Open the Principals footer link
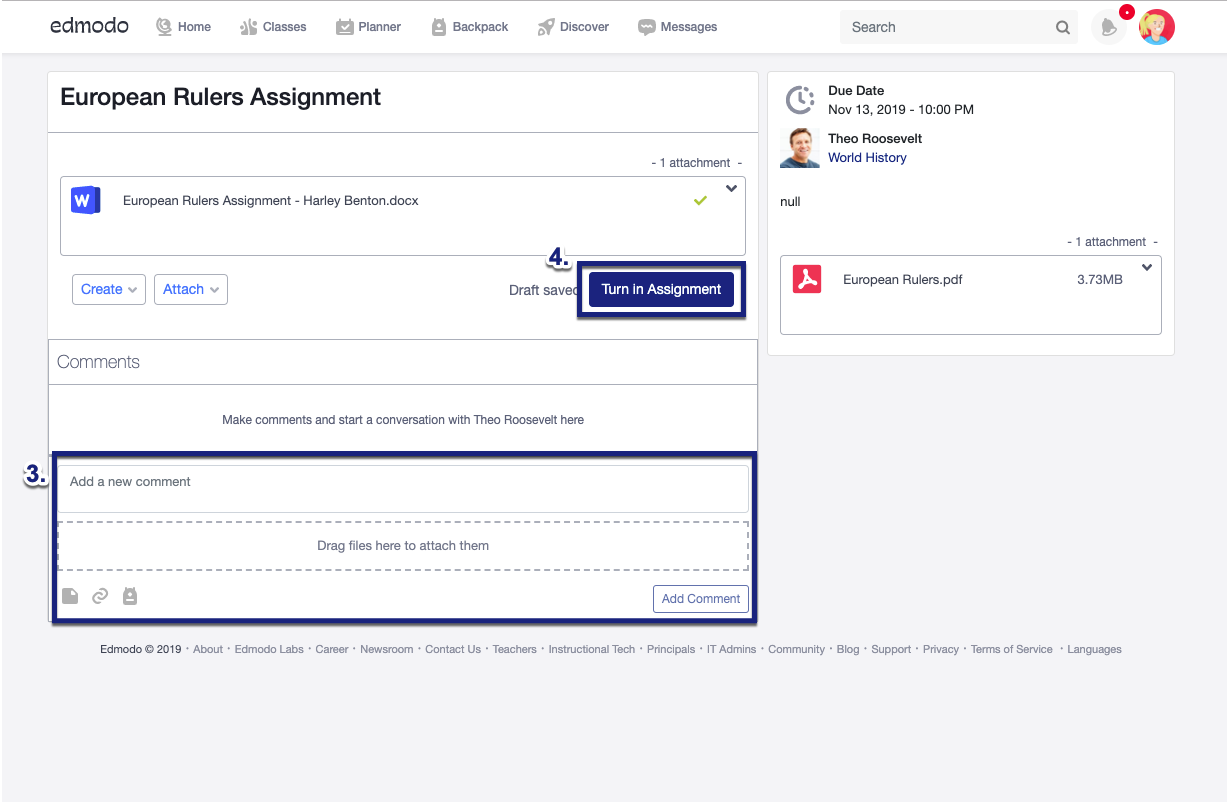 click(671, 649)
